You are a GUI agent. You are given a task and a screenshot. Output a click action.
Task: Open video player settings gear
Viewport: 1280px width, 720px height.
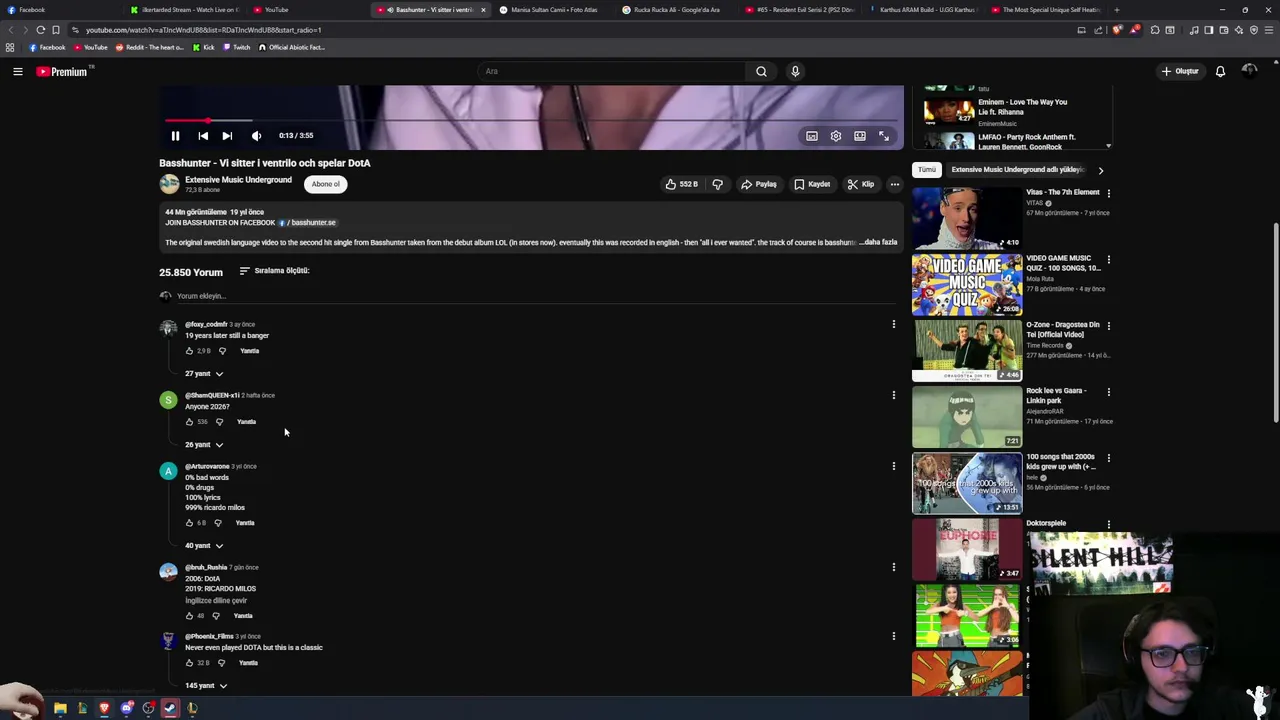coord(836,136)
